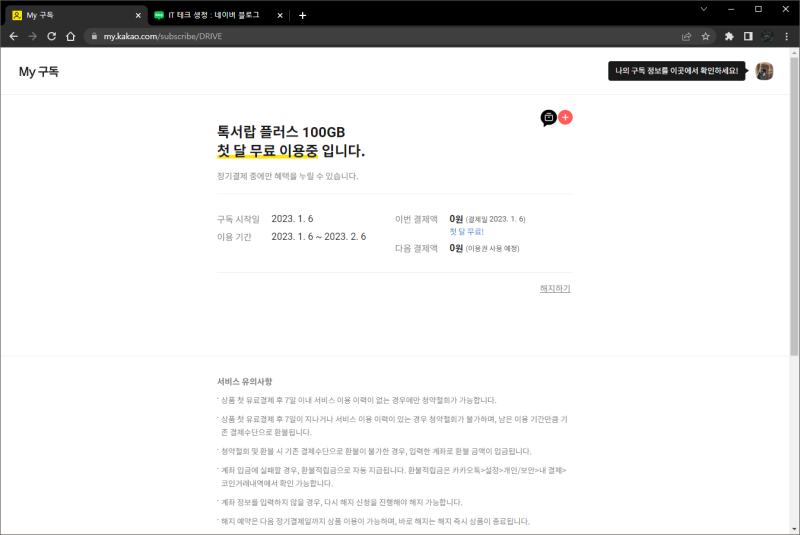Click the 첫 달 무료! blue text
The width and height of the screenshot is (800, 535).
click(466, 232)
